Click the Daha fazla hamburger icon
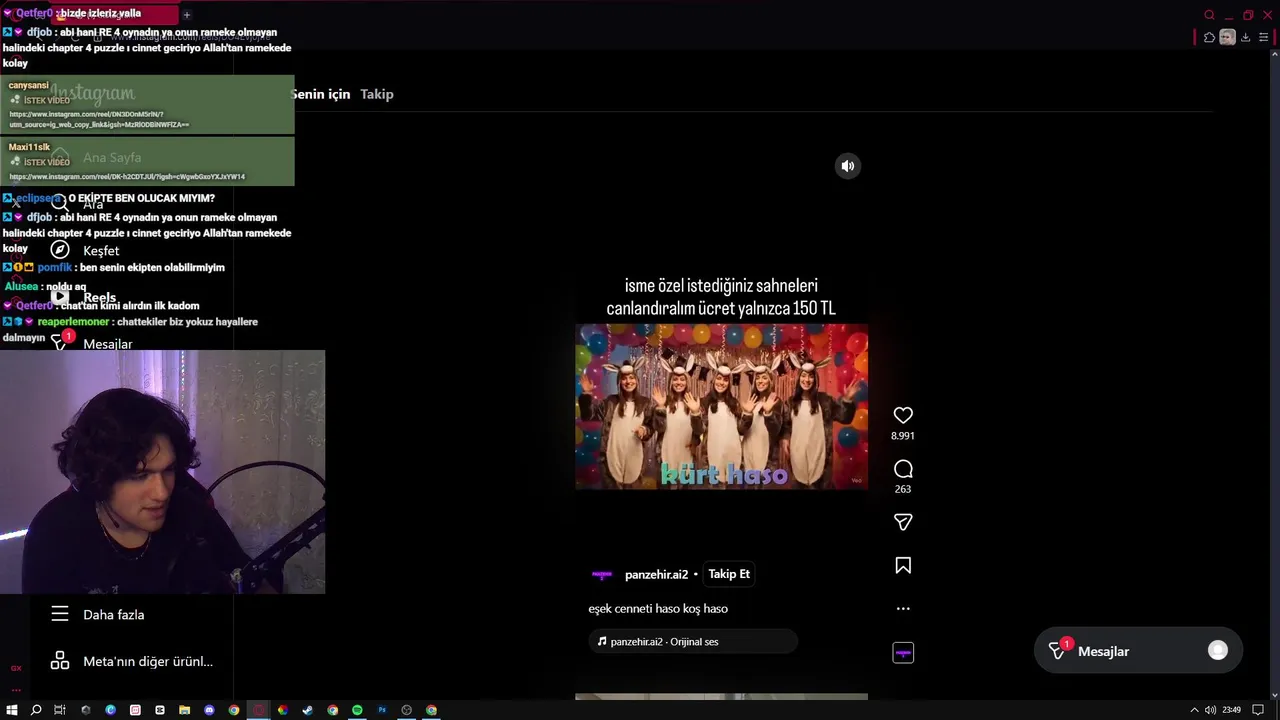Screen dimensions: 1280x720 point(60,614)
